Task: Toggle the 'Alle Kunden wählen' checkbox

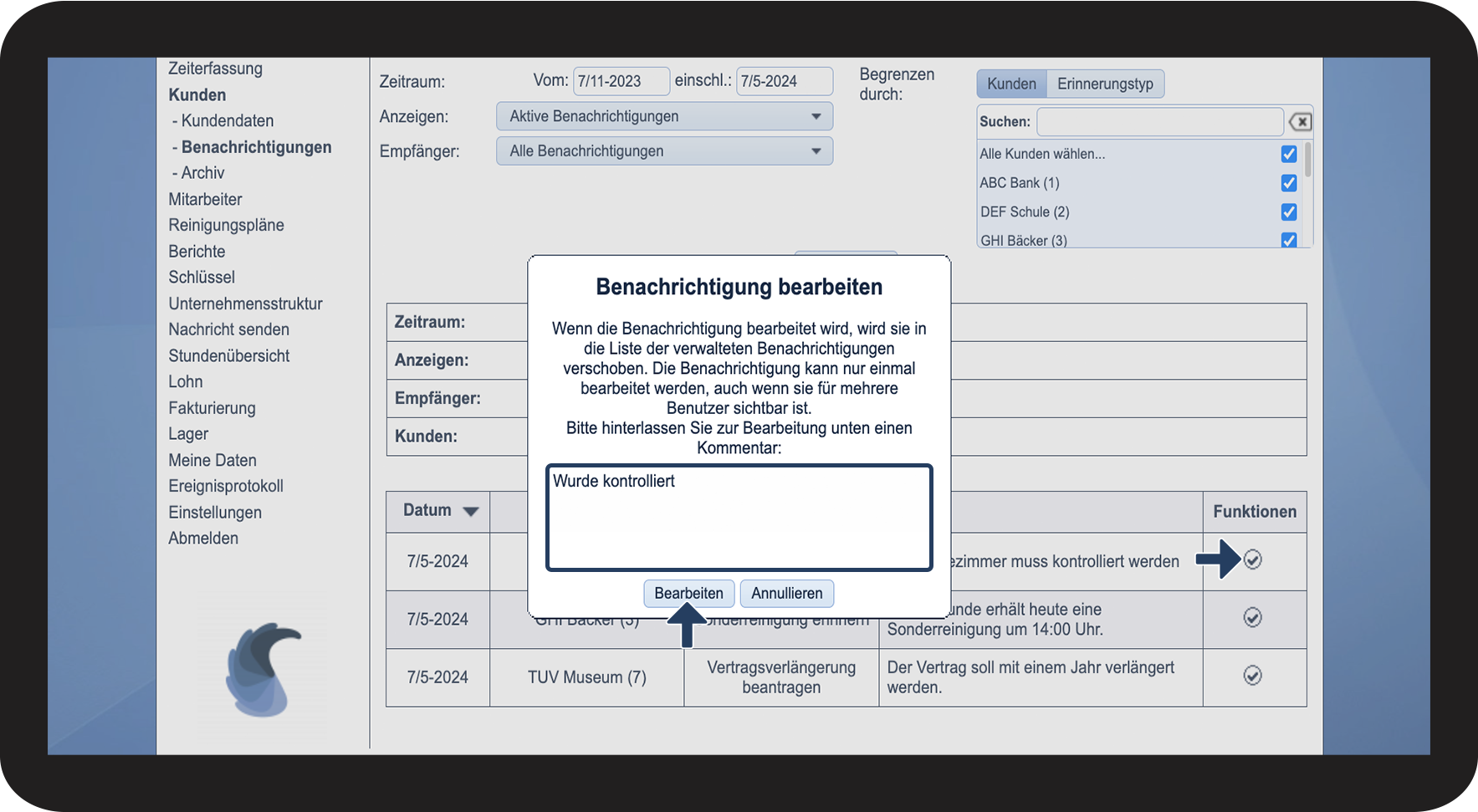Action: pos(1288,154)
